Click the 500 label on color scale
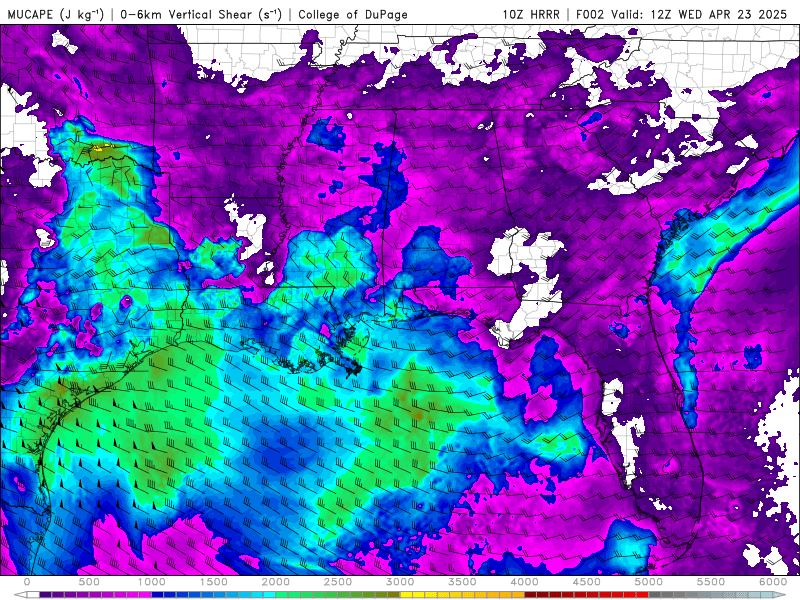The height and width of the screenshot is (600, 800). tap(89, 582)
